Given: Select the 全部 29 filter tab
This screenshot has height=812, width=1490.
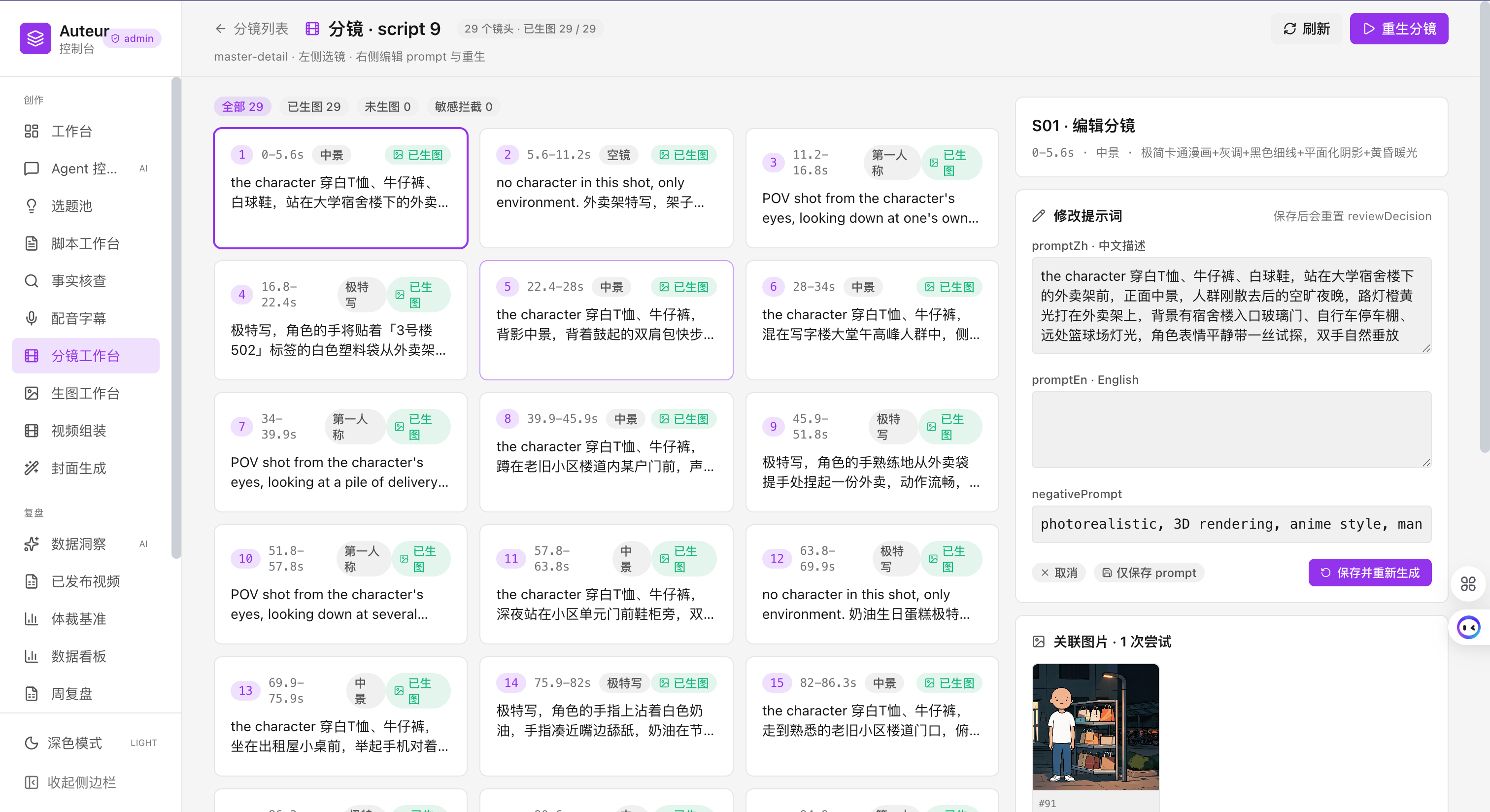Looking at the screenshot, I should (x=242, y=106).
